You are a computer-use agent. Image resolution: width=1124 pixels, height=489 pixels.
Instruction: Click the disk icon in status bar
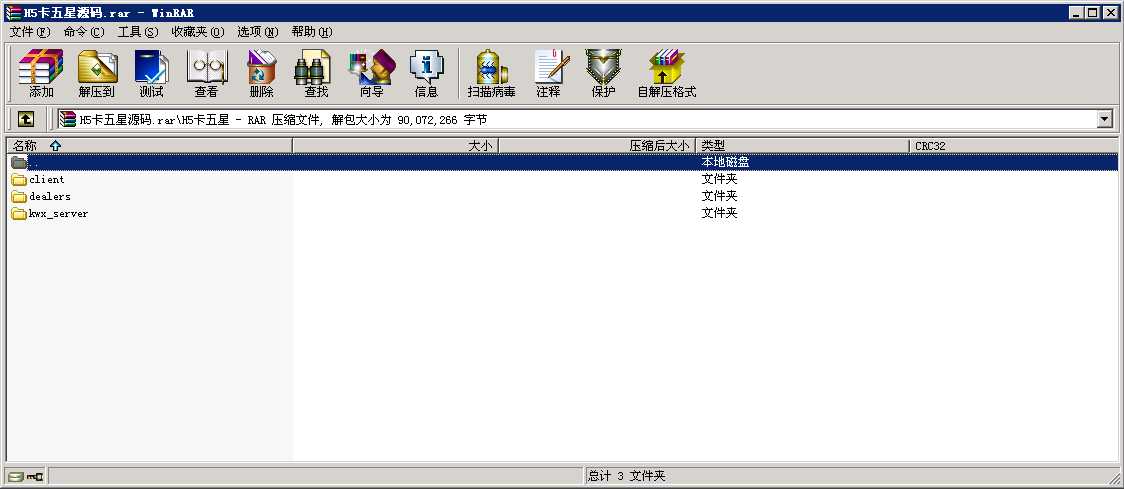coord(16,476)
